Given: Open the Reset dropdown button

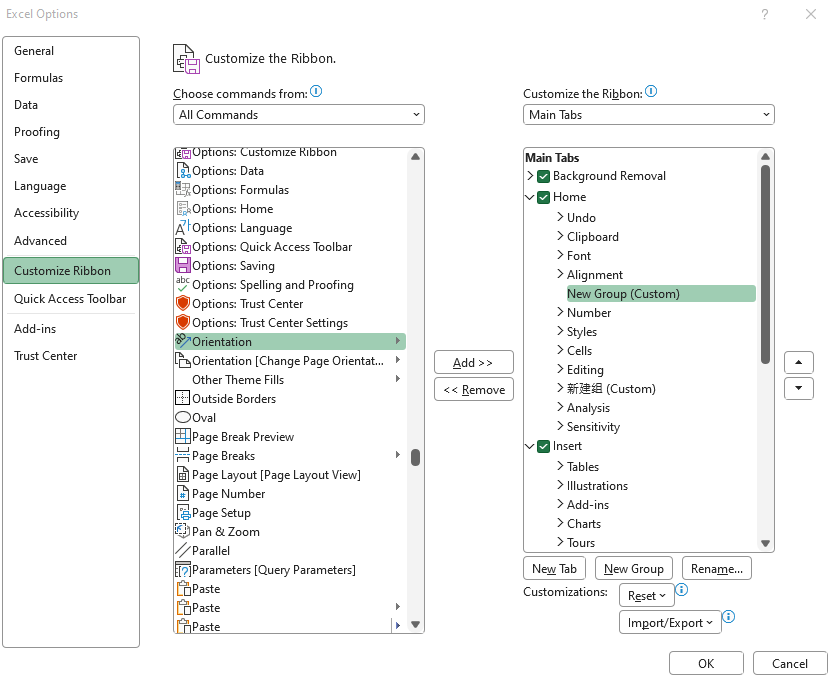Looking at the screenshot, I should 647,596.
